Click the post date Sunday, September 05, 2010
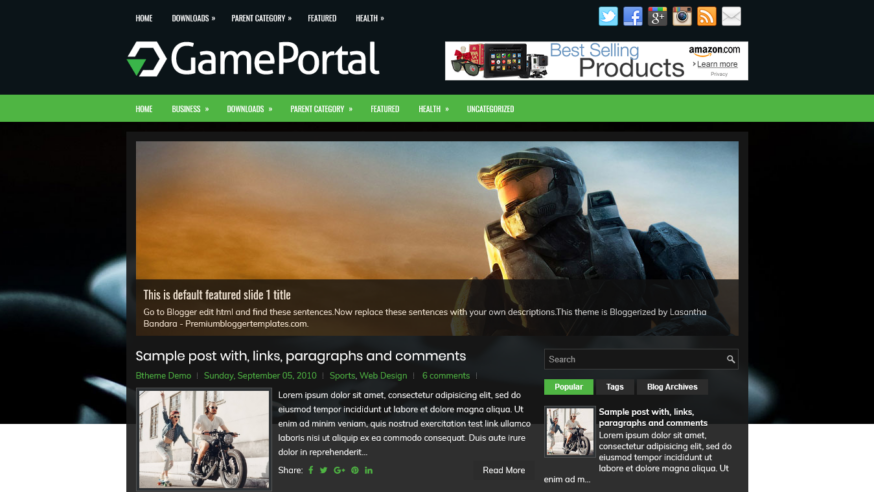Screen dimensions: 874x492 click(x=260, y=376)
